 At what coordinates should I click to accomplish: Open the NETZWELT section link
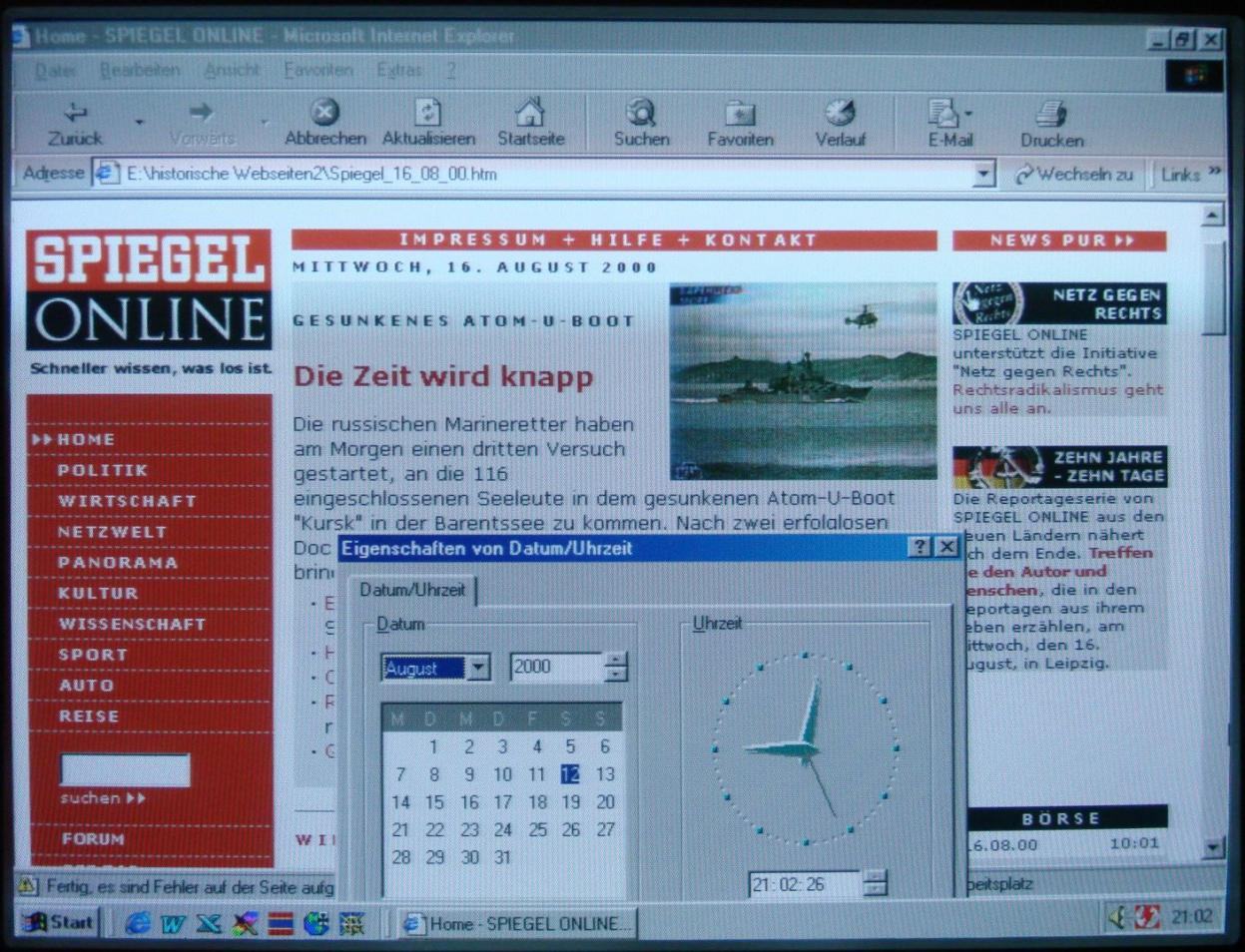tap(112, 532)
